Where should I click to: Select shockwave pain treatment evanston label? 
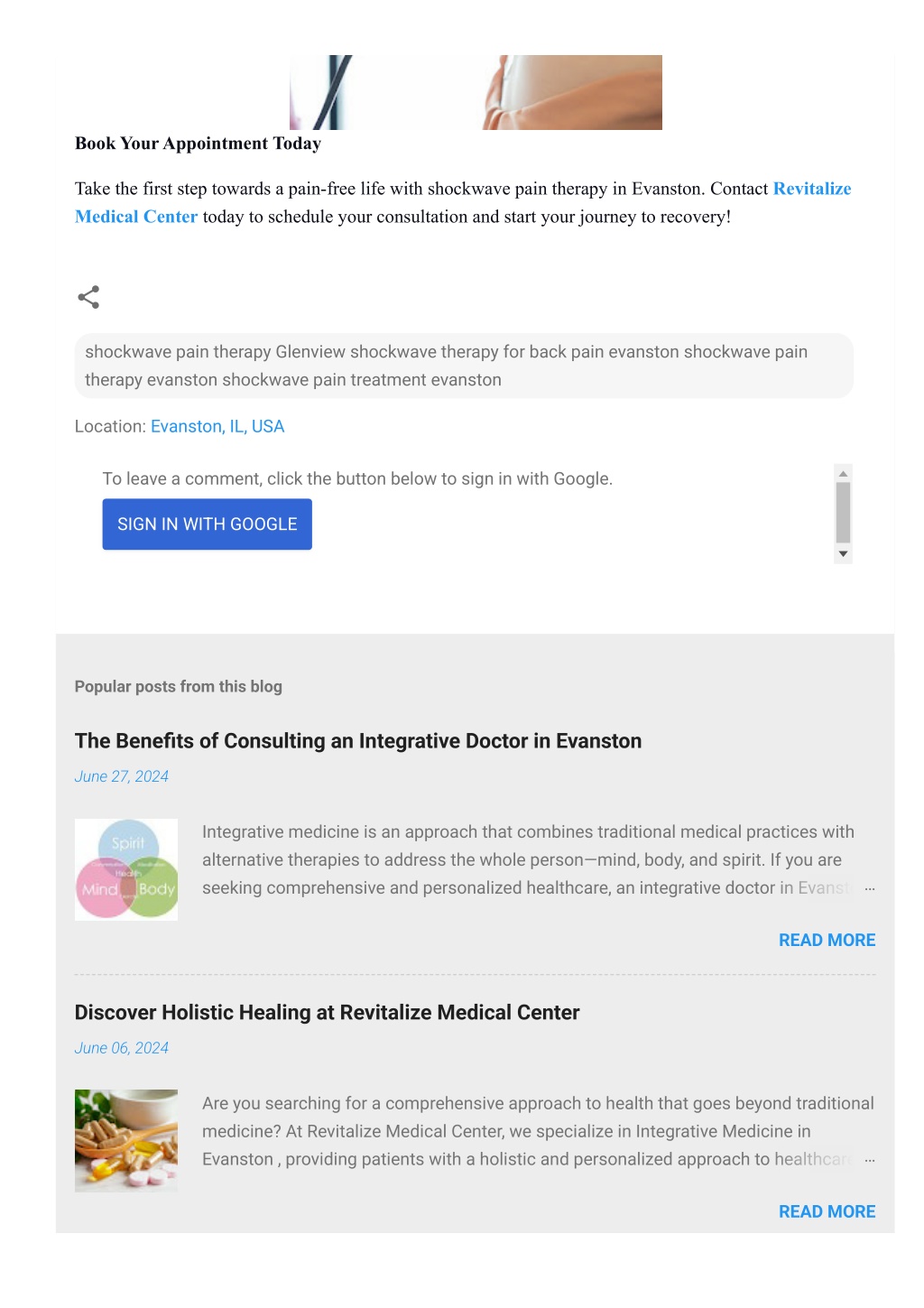[x=362, y=380]
